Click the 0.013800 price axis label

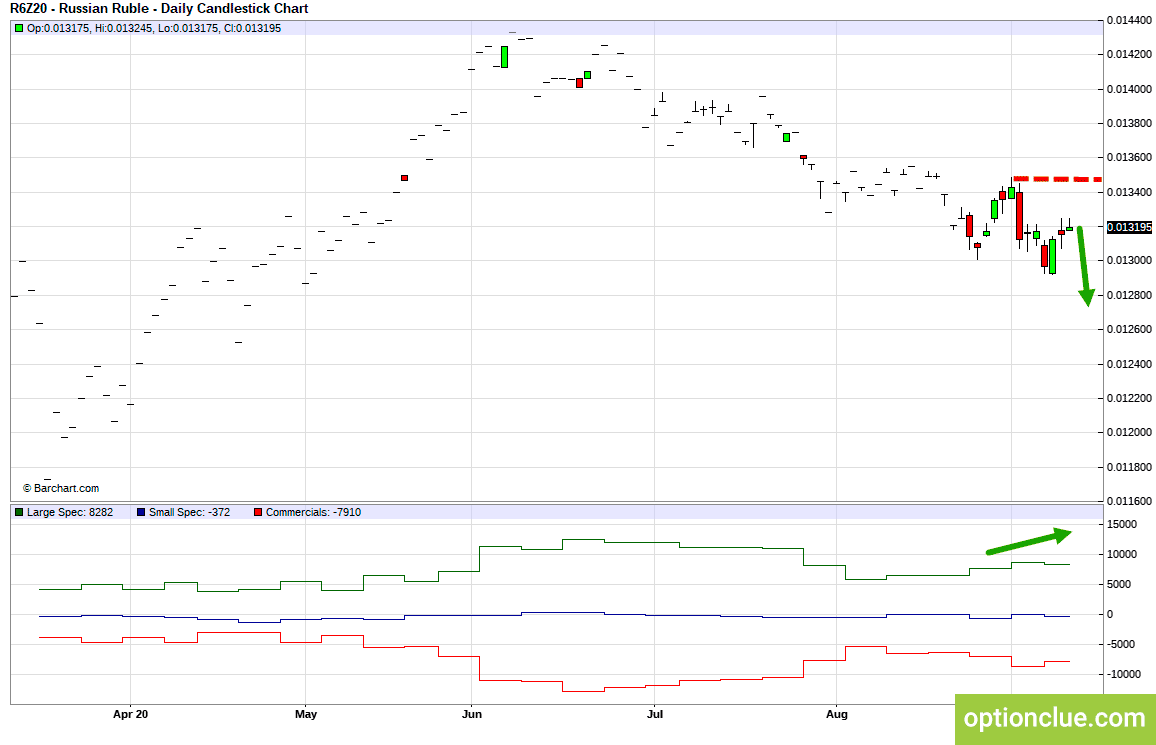pos(1129,123)
